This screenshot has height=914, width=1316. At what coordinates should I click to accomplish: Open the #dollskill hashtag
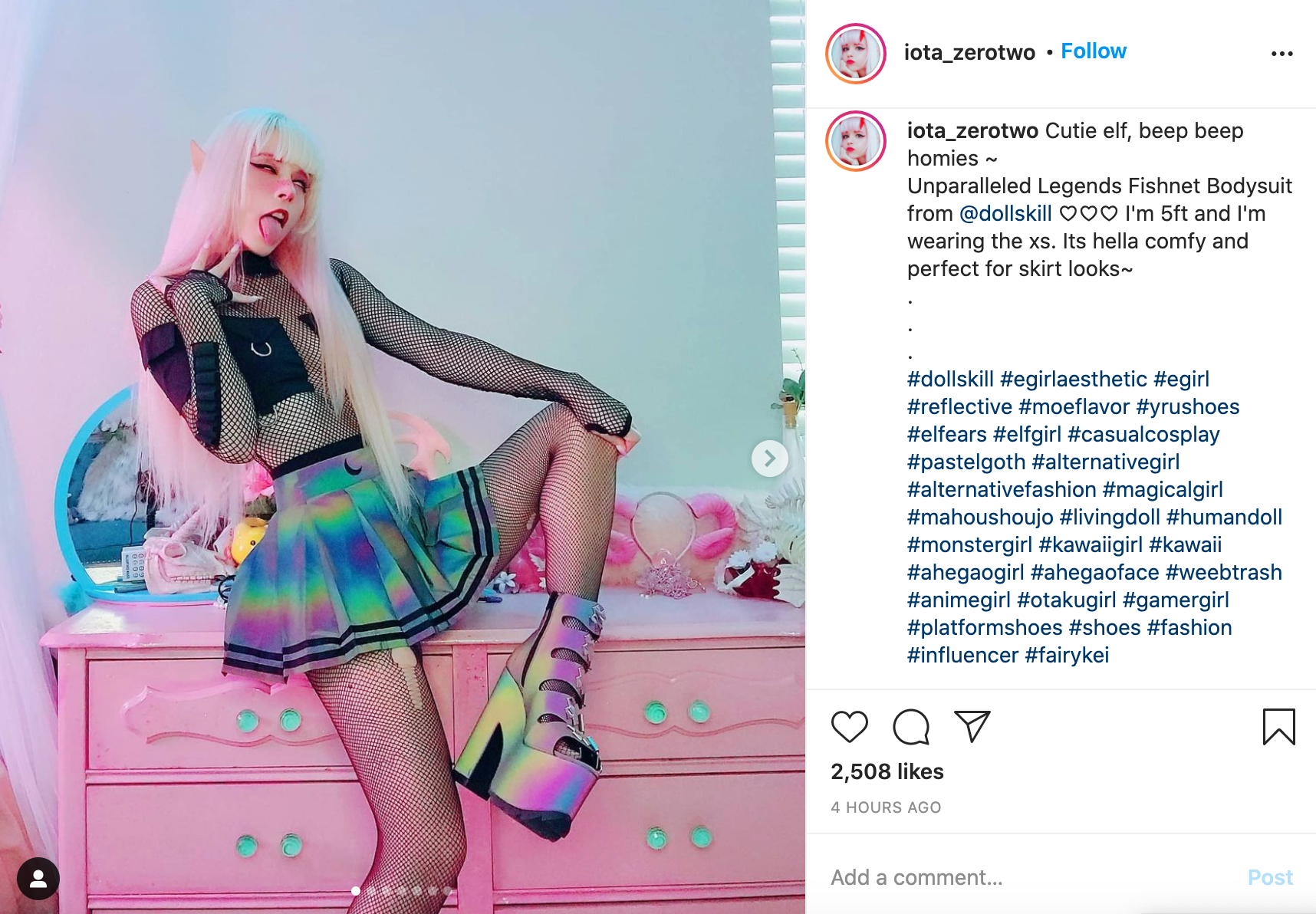[x=950, y=379]
